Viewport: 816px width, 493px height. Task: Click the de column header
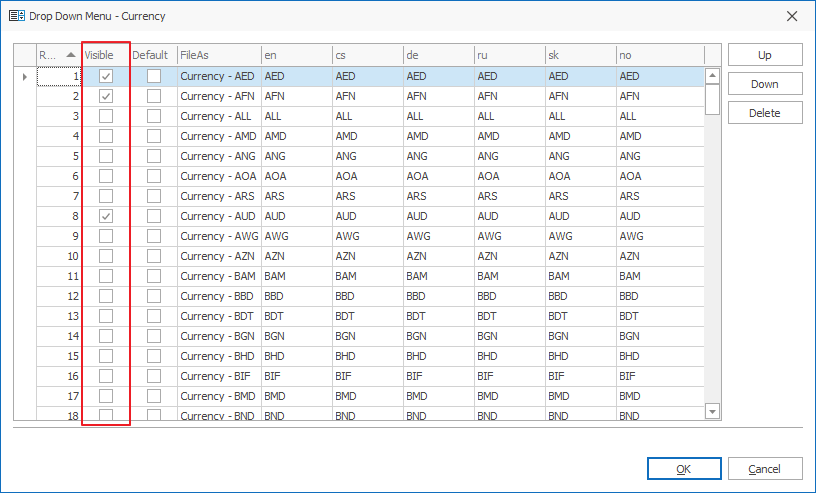tap(439, 55)
